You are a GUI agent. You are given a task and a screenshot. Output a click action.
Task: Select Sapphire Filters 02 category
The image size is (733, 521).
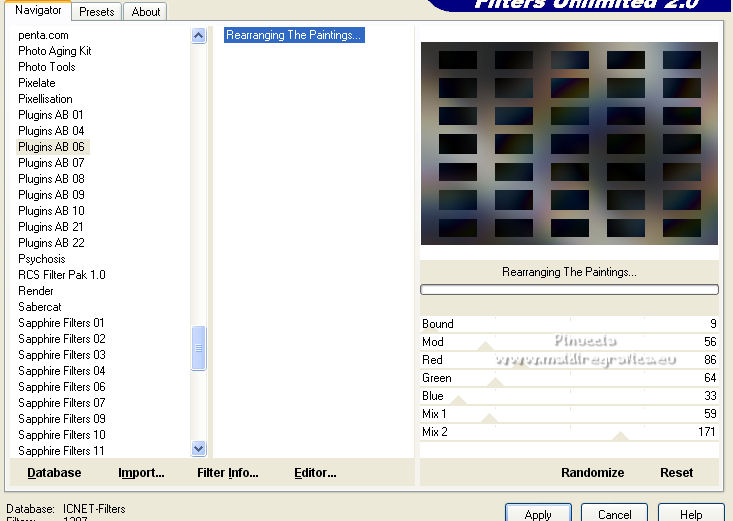pyautogui.click(x=62, y=339)
